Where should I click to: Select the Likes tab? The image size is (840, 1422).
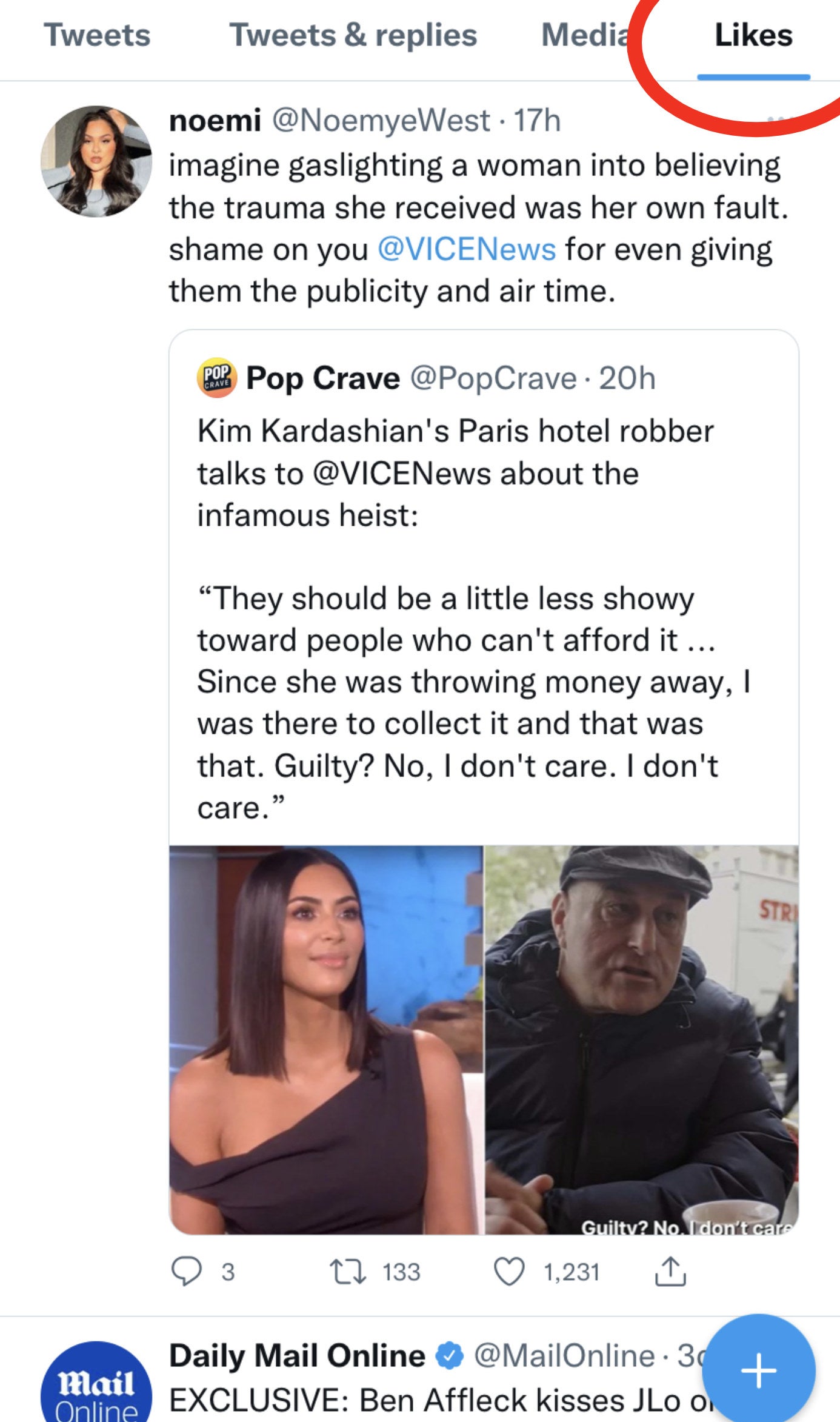(x=753, y=35)
